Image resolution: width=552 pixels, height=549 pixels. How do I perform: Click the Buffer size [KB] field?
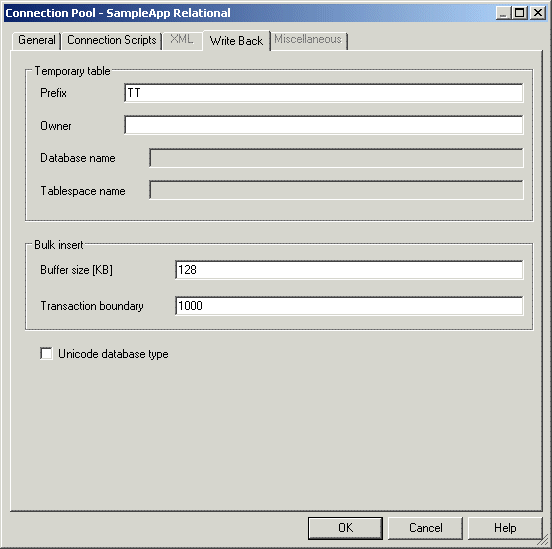[x=349, y=270]
